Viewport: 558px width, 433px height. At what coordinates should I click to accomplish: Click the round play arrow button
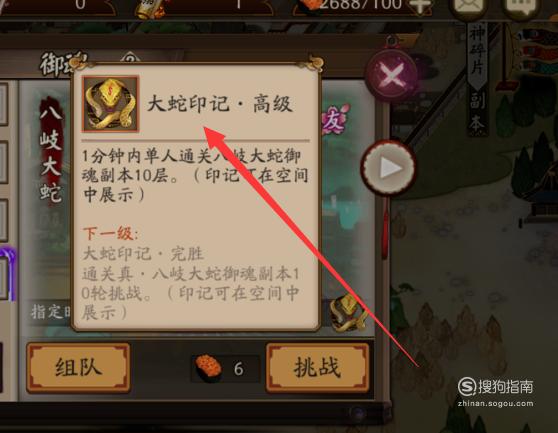click(389, 168)
